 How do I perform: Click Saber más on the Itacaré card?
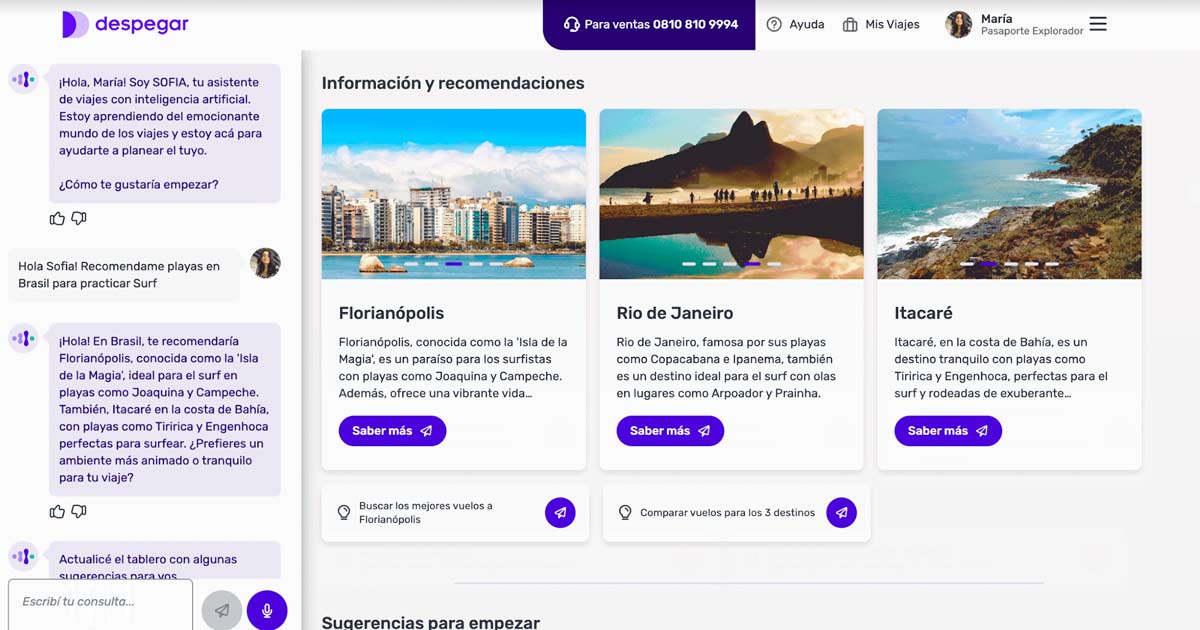coord(948,431)
